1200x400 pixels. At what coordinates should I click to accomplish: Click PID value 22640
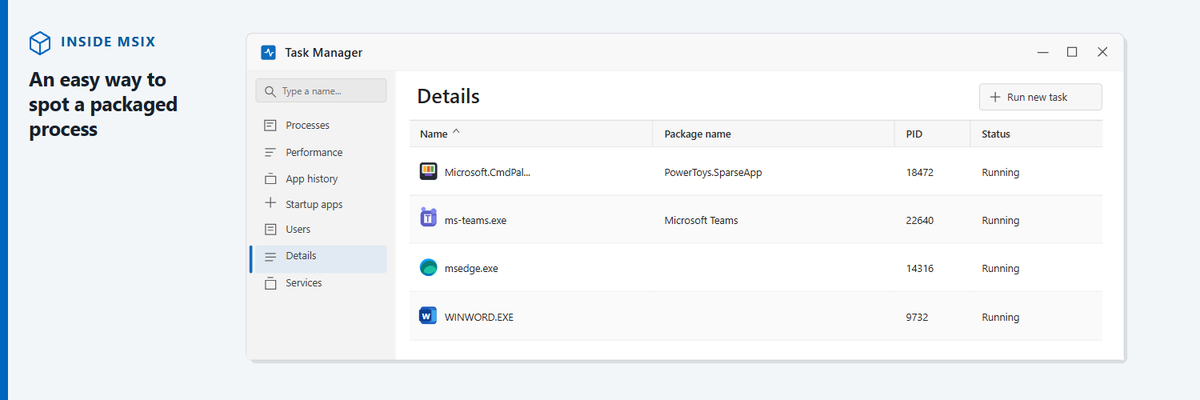tap(919, 220)
